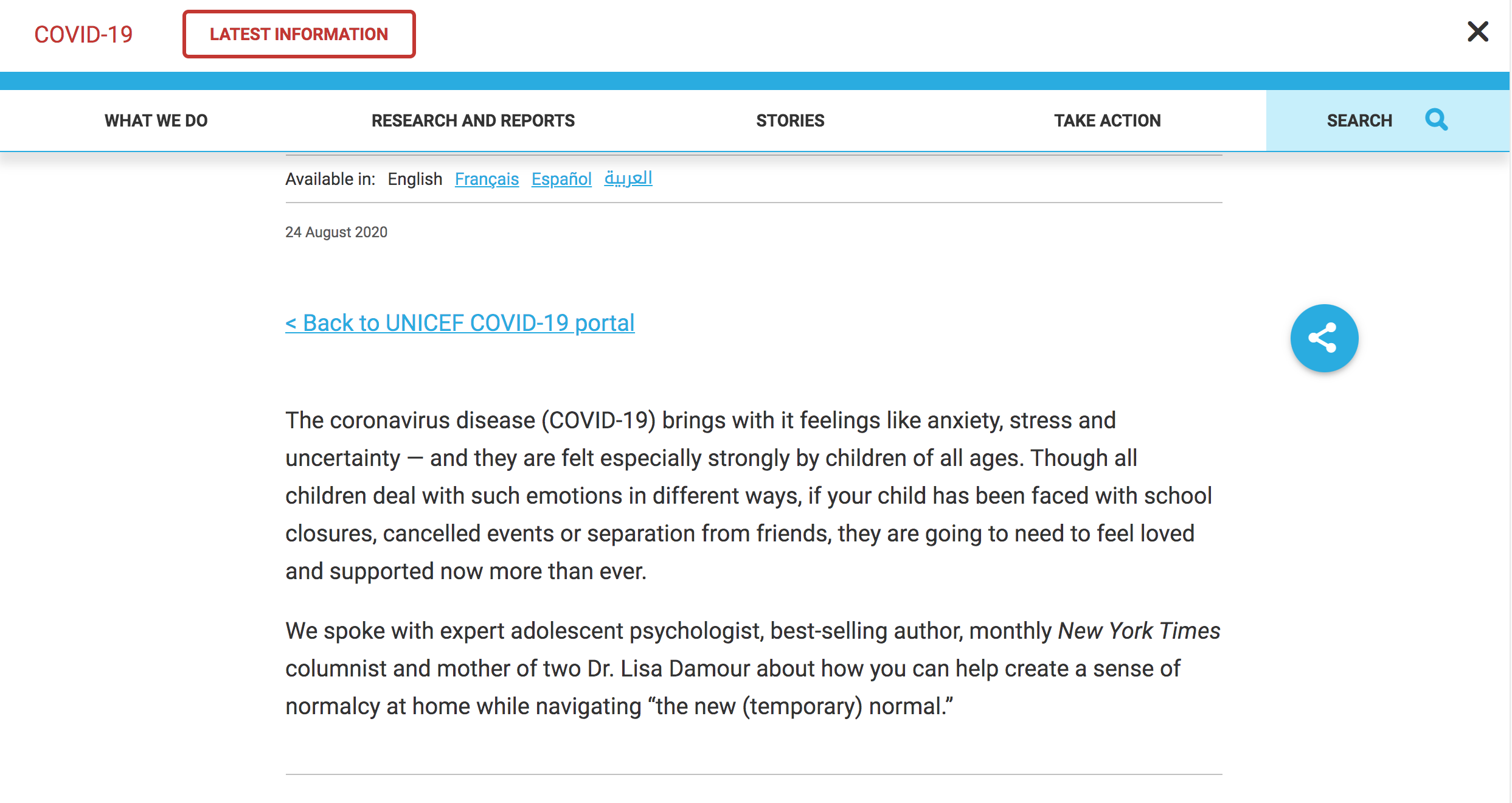View the article in Español

pos(561,179)
